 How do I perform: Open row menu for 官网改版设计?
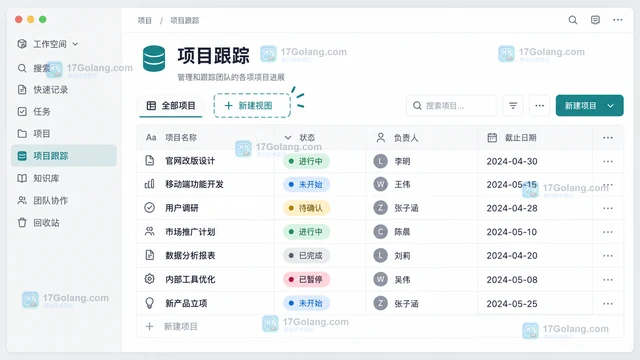click(608, 161)
